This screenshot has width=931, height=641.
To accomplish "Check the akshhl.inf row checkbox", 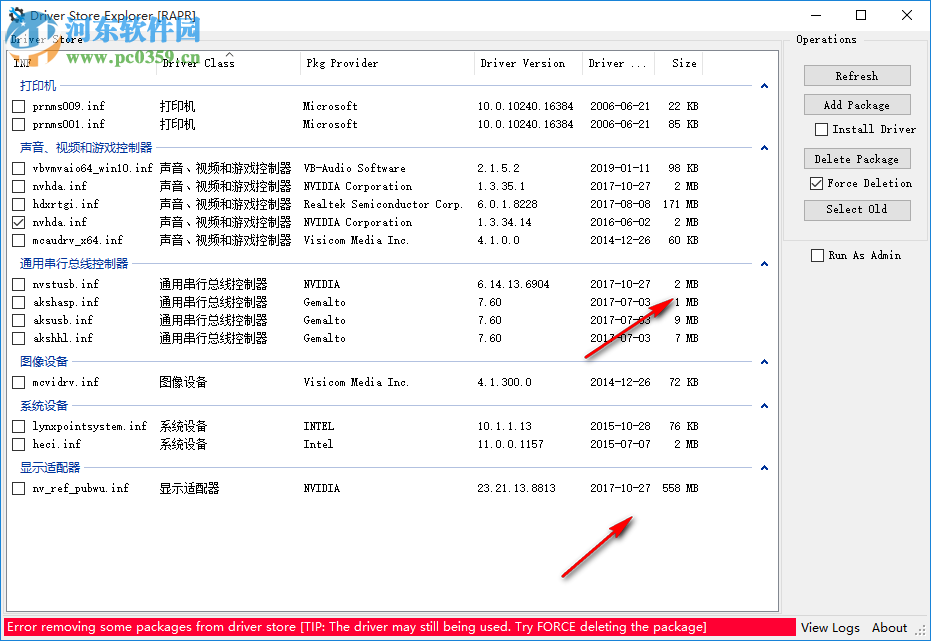I will pyautogui.click(x=18, y=338).
